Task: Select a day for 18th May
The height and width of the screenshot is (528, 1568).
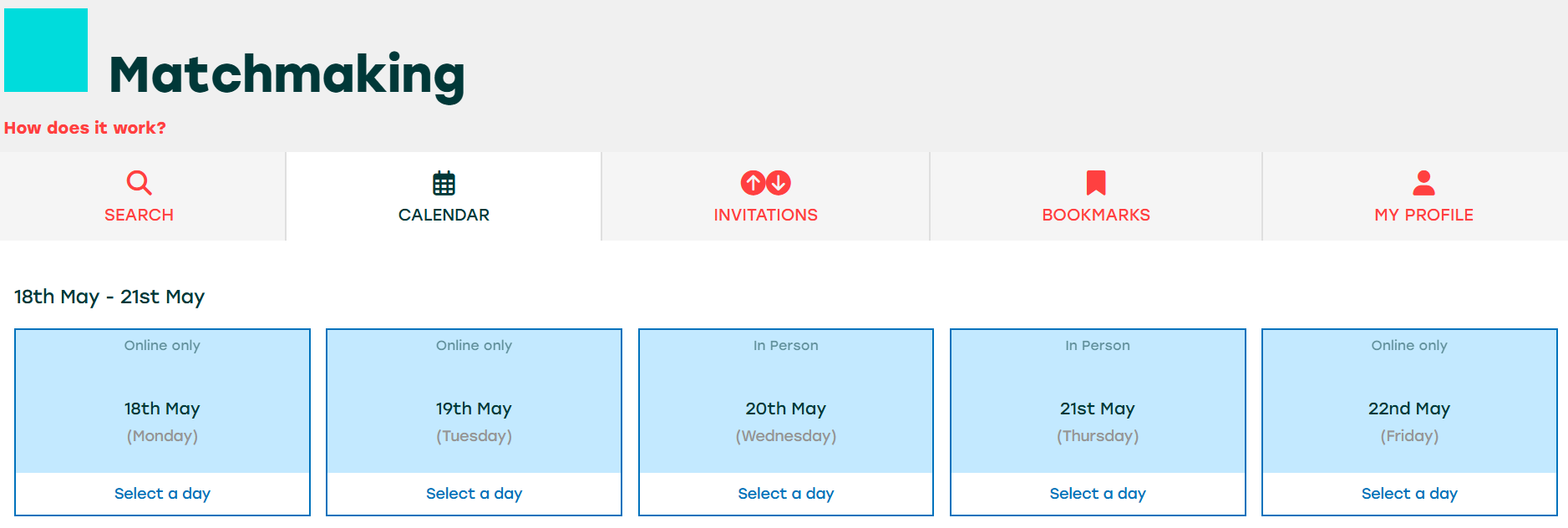Action: (162, 494)
